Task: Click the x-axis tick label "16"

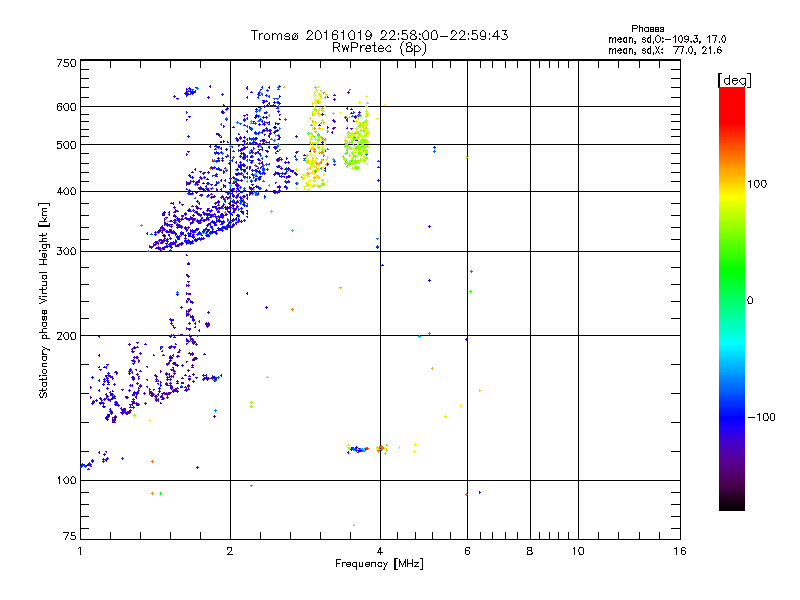Action: [x=680, y=551]
